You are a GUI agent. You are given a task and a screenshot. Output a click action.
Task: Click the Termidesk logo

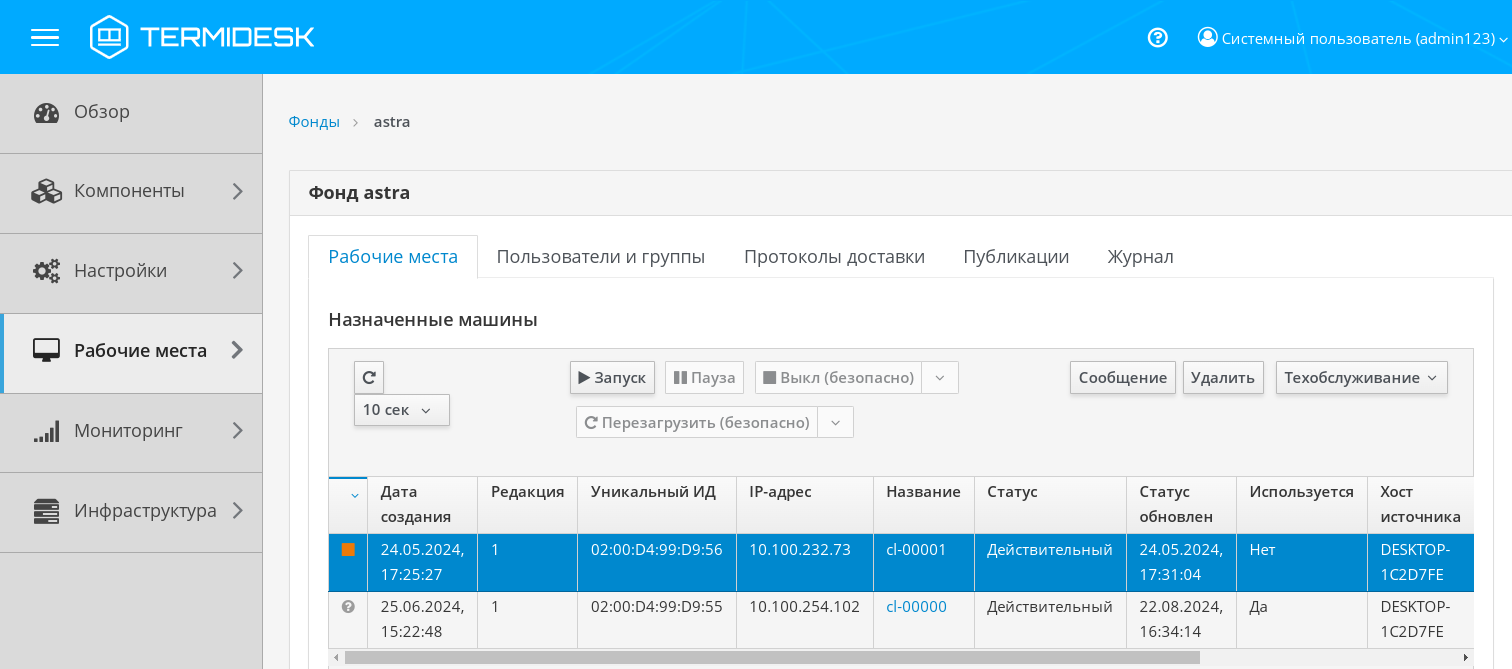(202, 37)
